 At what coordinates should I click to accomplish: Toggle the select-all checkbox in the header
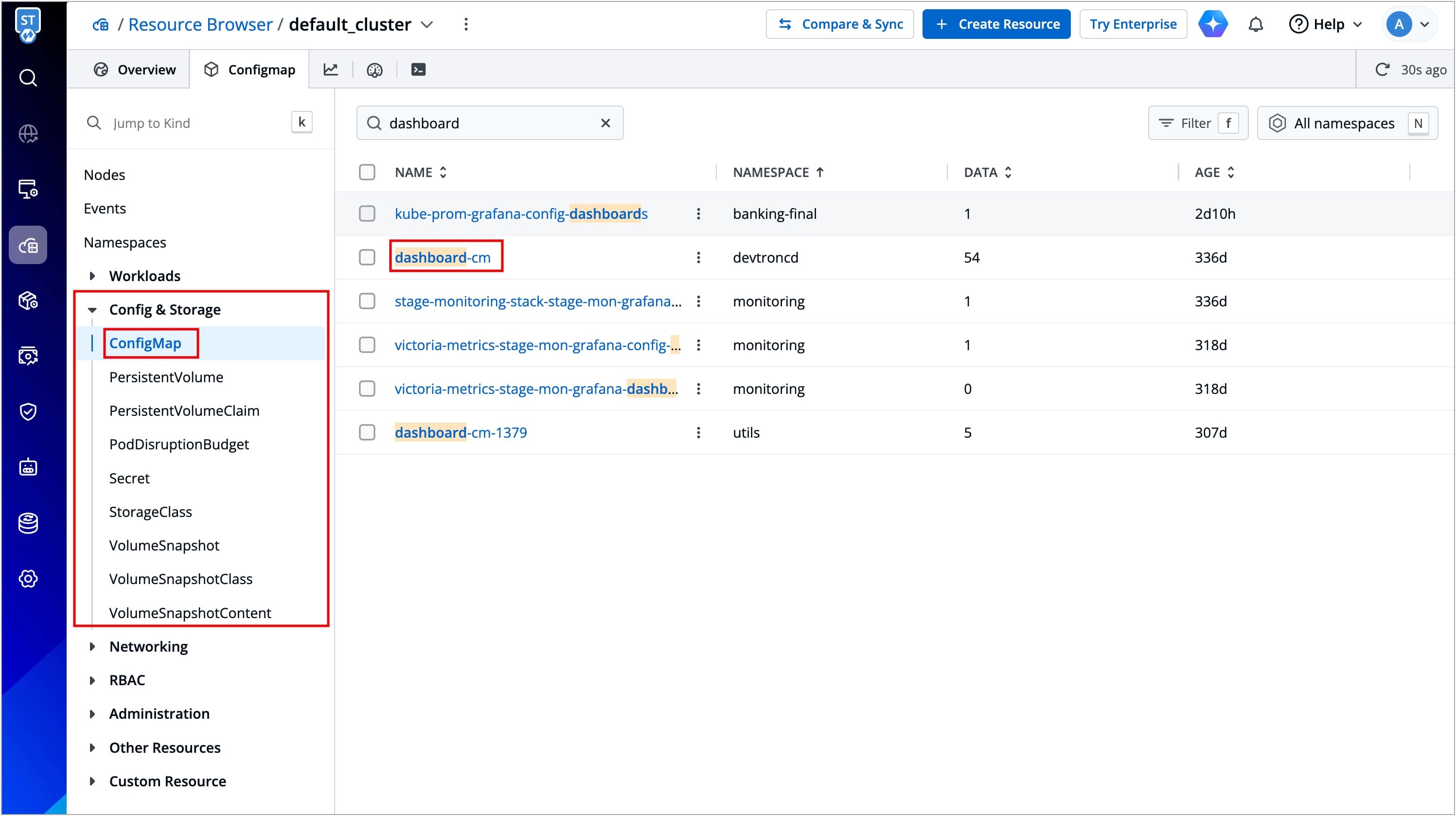[367, 172]
